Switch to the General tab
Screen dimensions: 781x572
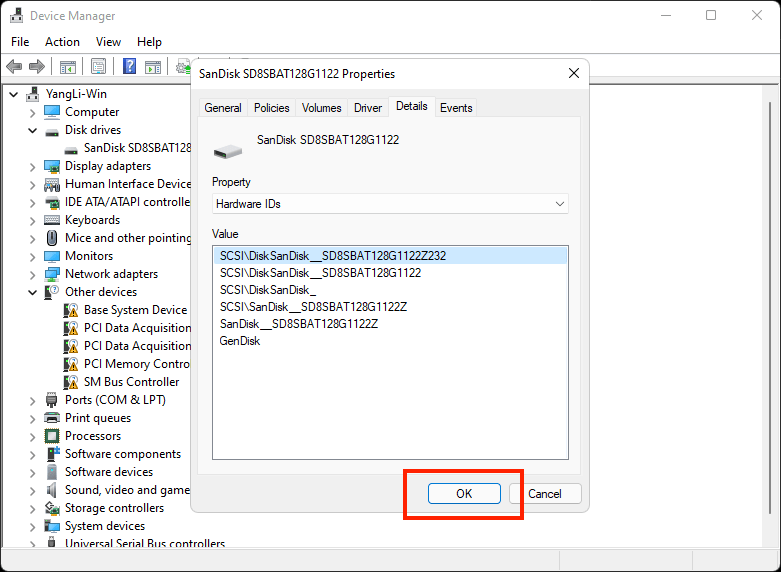click(x=223, y=108)
